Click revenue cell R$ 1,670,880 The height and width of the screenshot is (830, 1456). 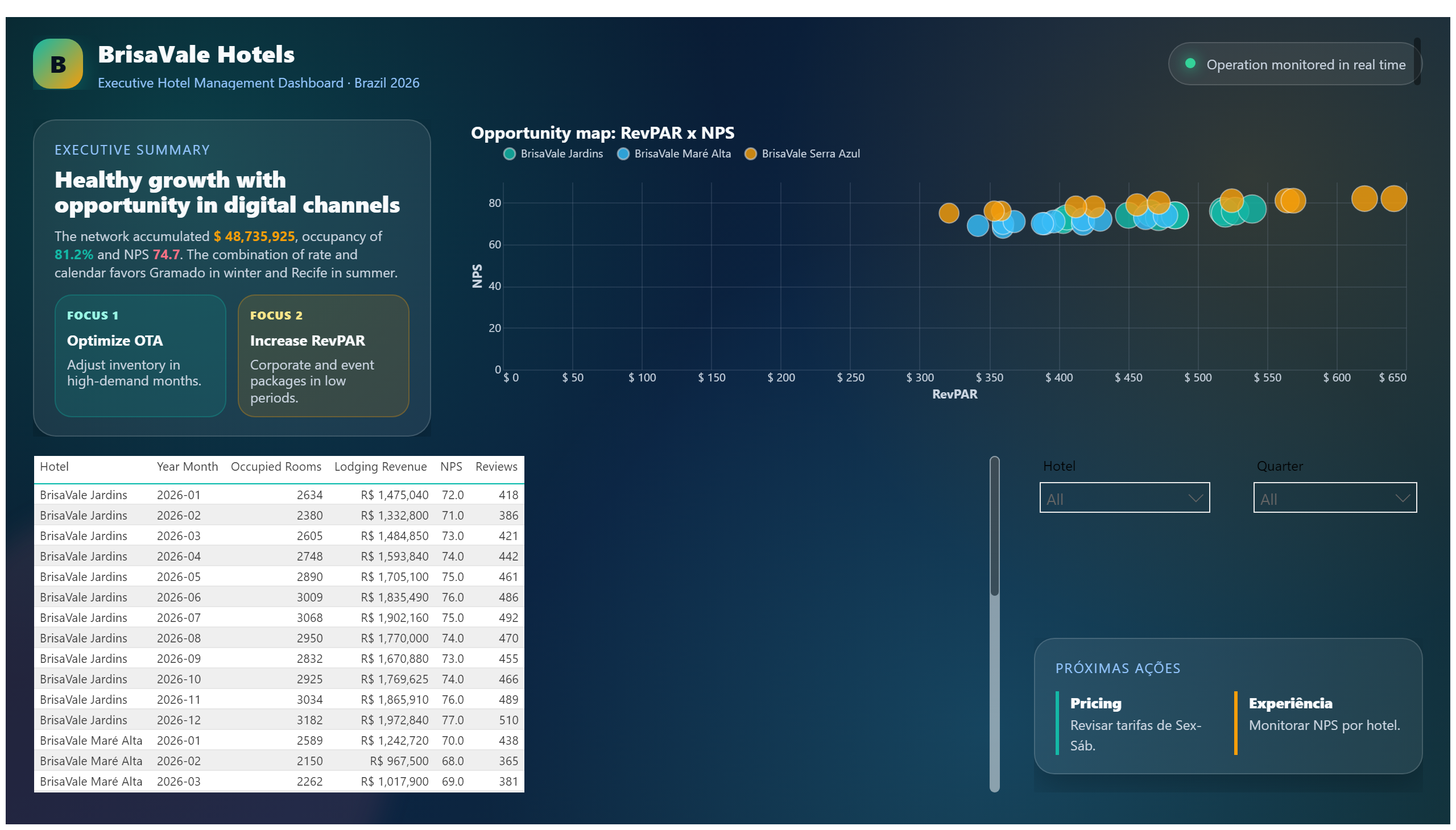click(394, 659)
